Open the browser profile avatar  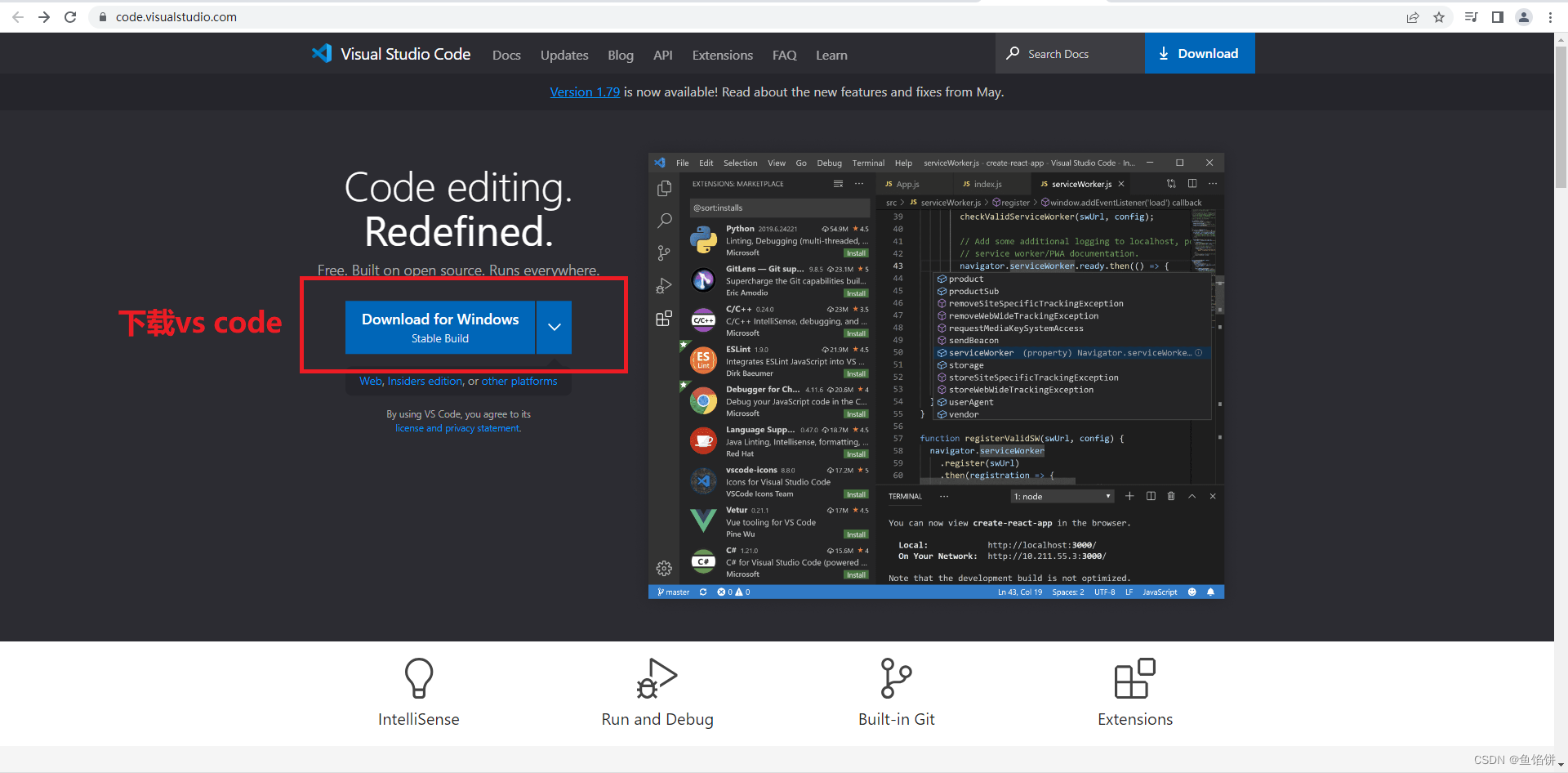1524,17
